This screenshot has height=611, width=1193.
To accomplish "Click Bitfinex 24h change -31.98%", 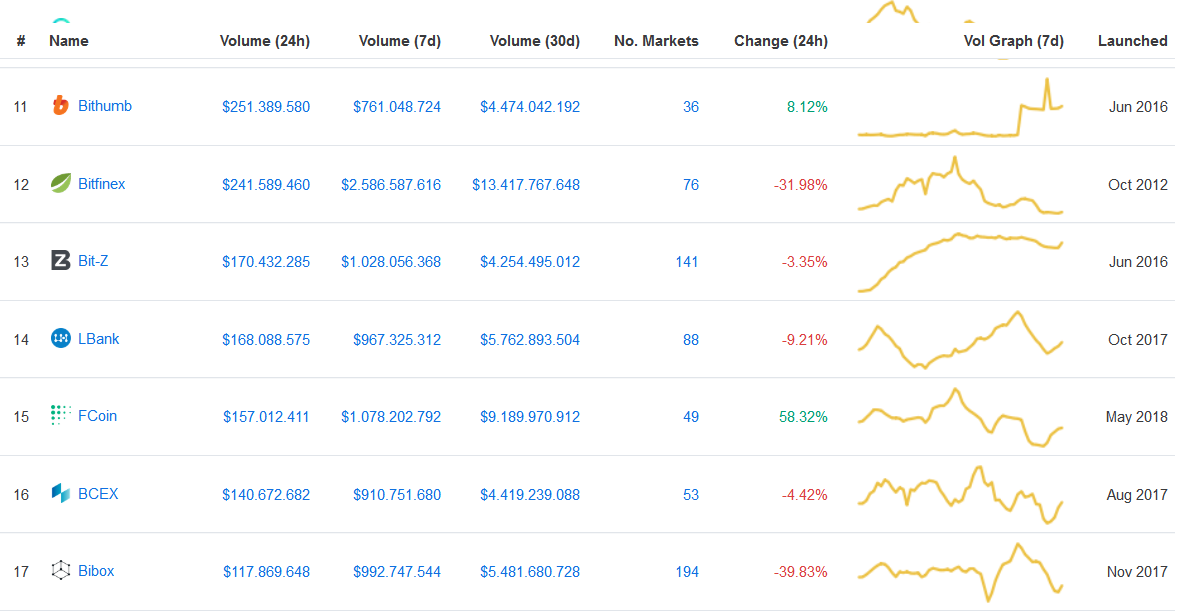I will 800,185.
